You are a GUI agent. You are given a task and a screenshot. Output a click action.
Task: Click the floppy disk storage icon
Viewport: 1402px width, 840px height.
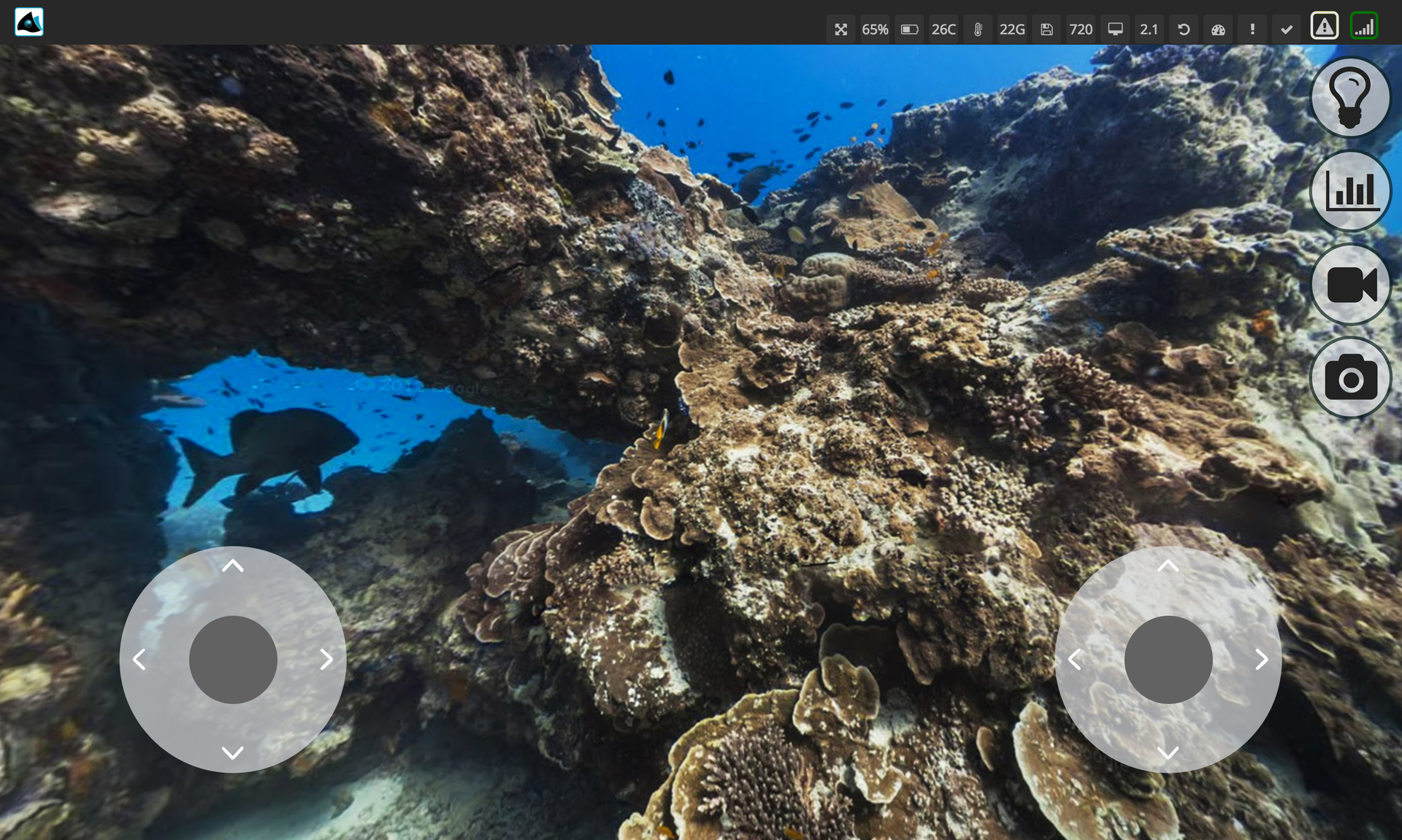[1046, 29]
